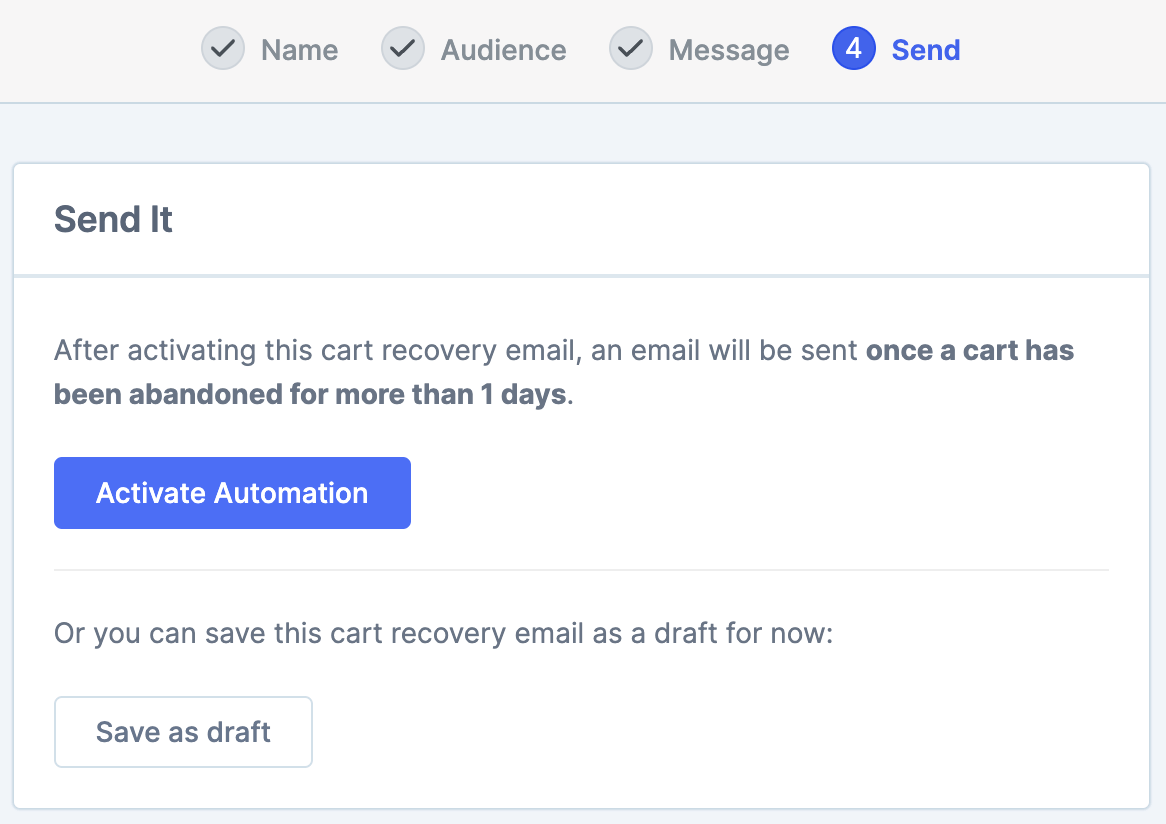Click the checkmark icon beside Message
Screen dimensions: 1166x824
click(x=631, y=49)
